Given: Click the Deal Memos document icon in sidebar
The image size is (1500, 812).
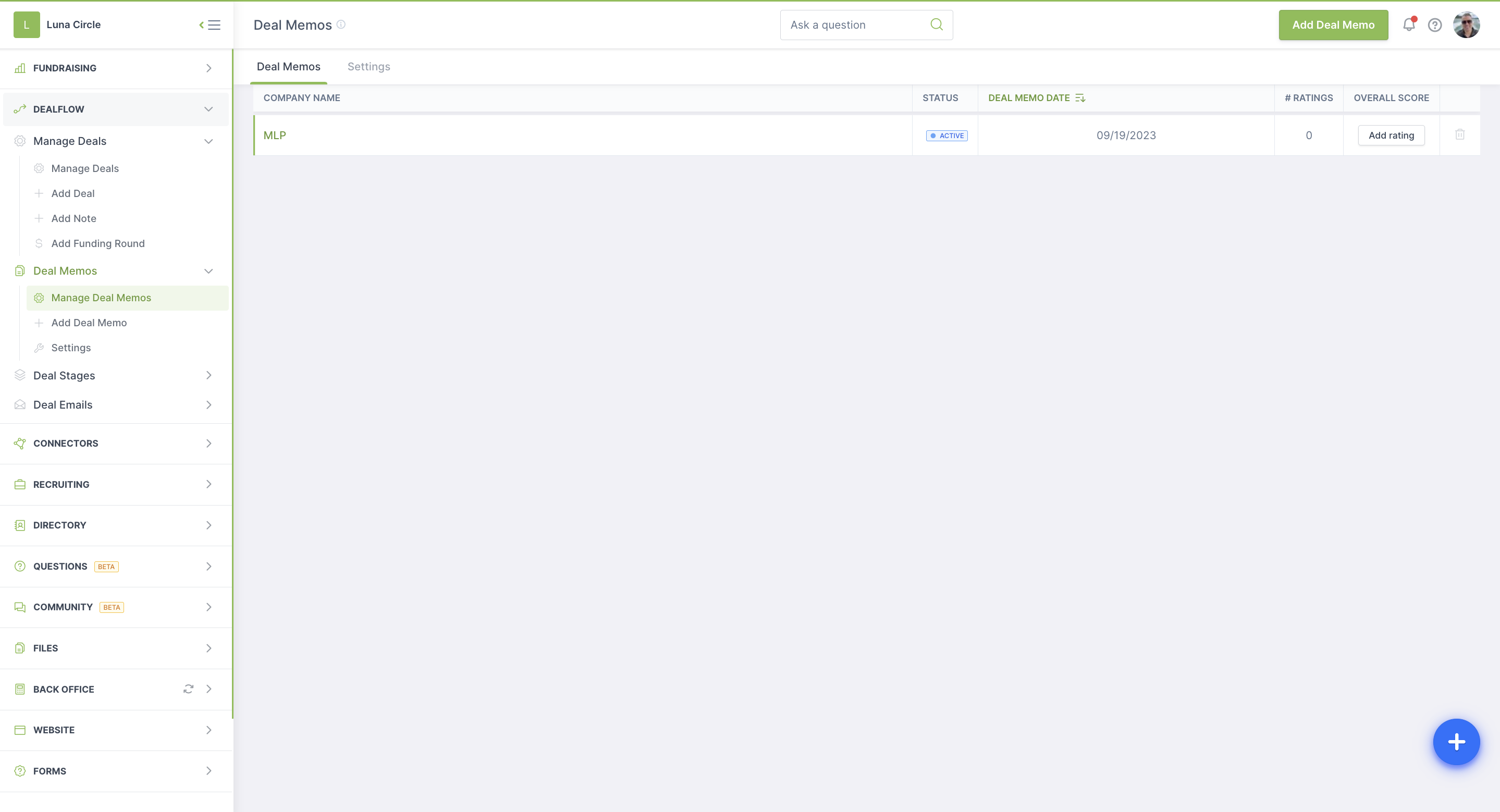Looking at the screenshot, I should pyautogui.click(x=20, y=270).
